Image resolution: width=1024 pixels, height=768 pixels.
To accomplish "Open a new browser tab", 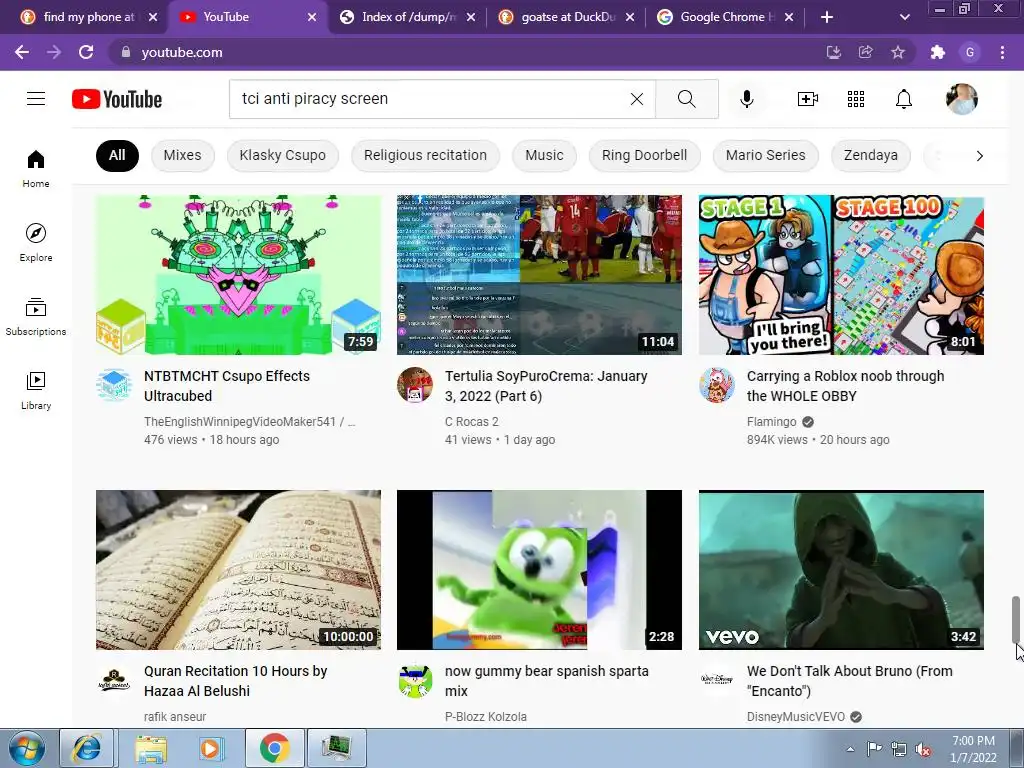I will (827, 17).
